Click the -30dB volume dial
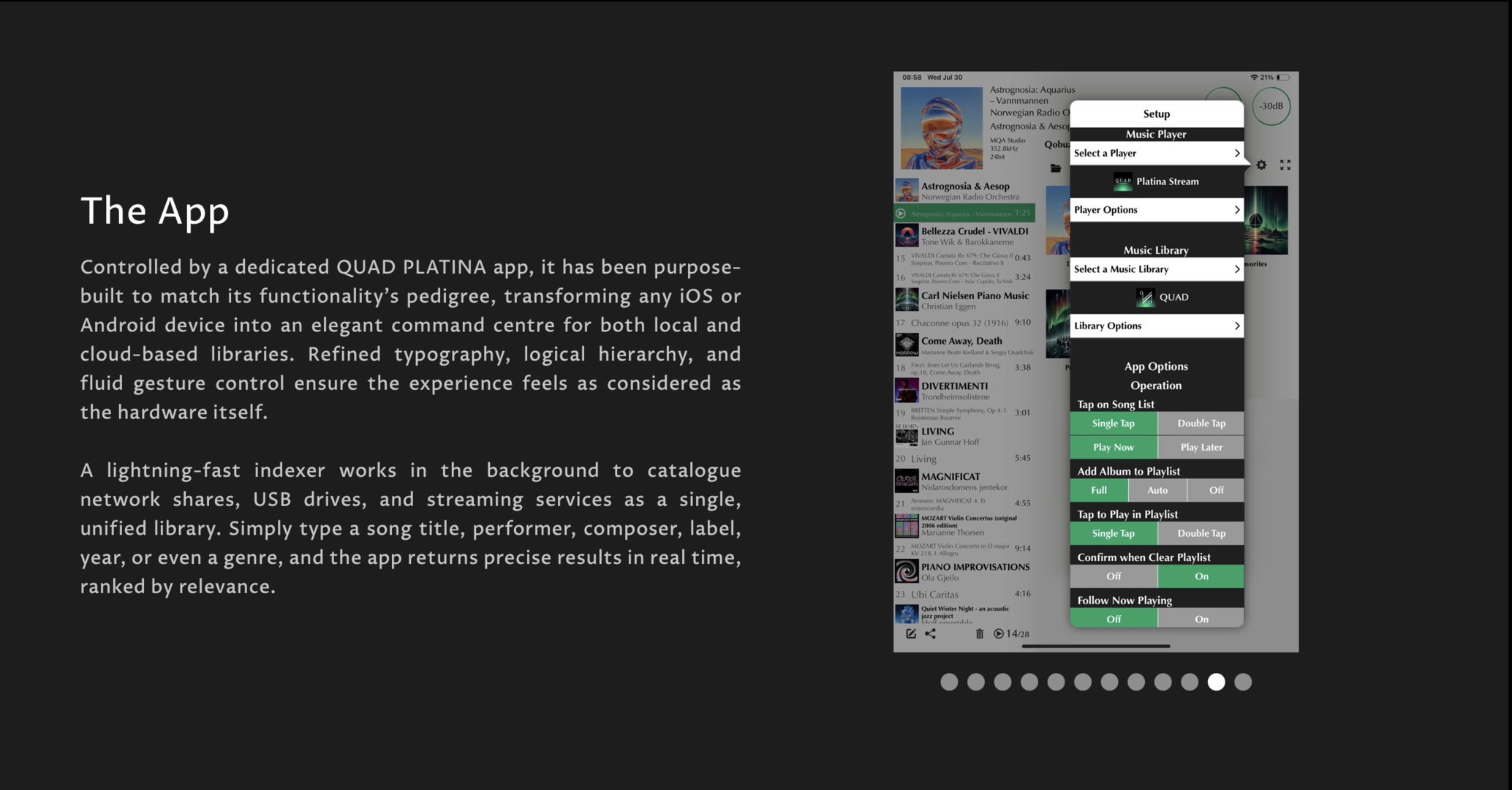1512x790 pixels. (x=1271, y=106)
